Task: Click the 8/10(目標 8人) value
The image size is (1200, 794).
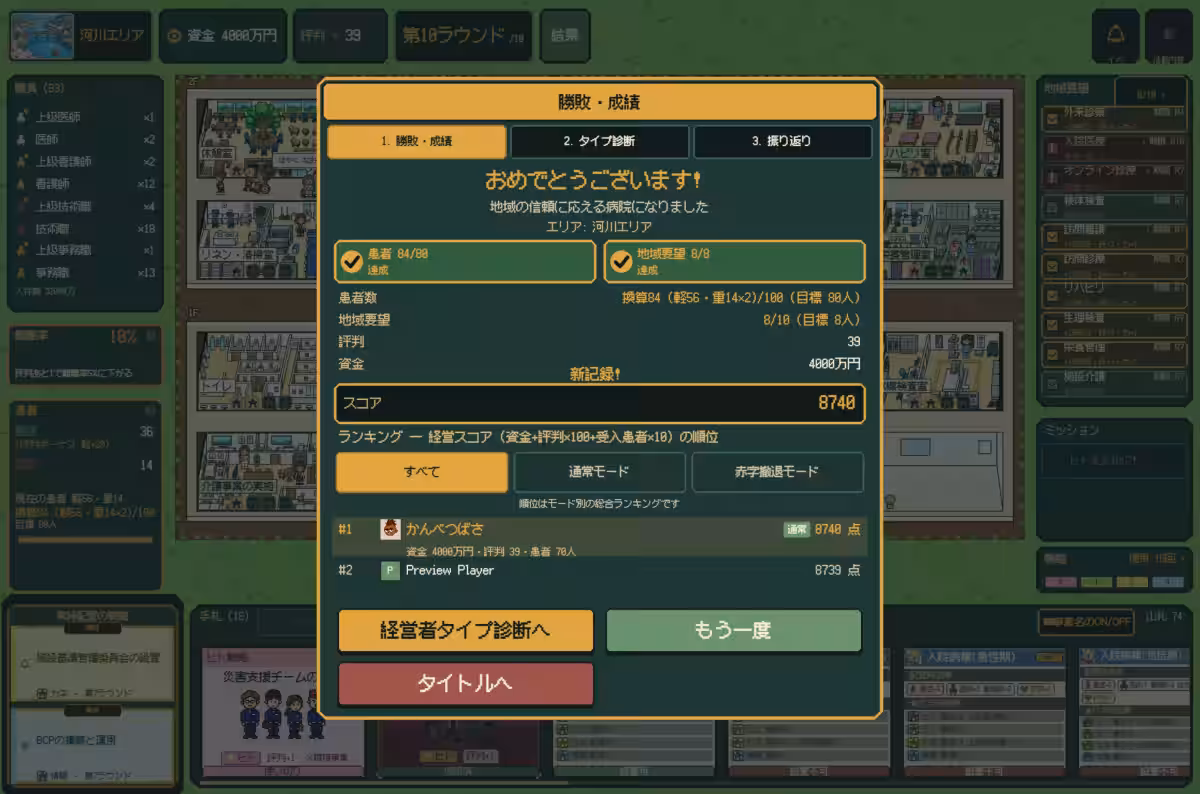Action: pyautogui.click(x=811, y=320)
